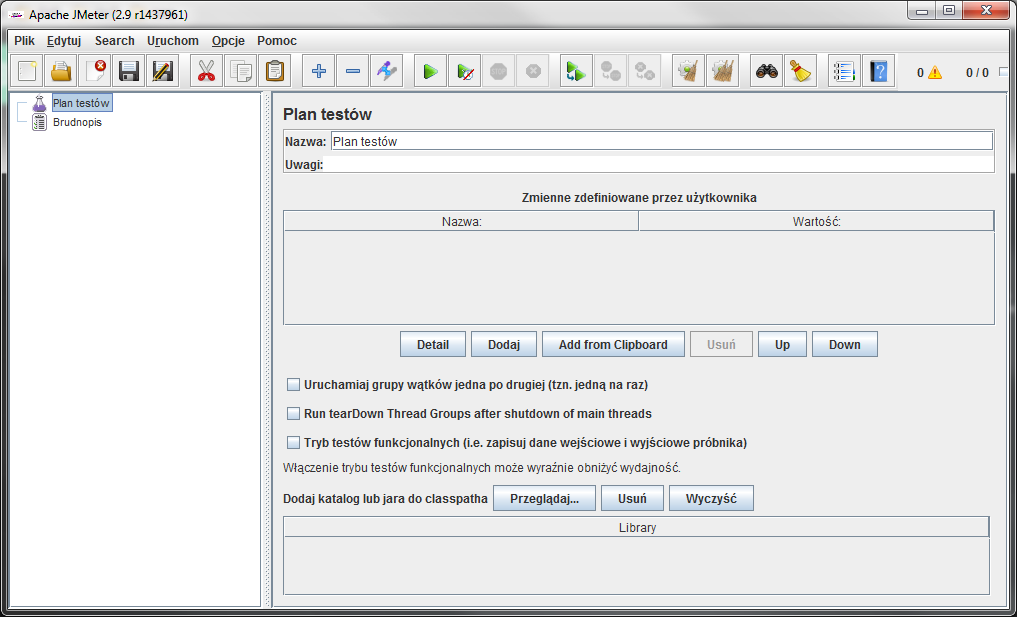The height and width of the screenshot is (617, 1017).
Task: Open the Pomoc menu
Action: click(x=277, y=41)
